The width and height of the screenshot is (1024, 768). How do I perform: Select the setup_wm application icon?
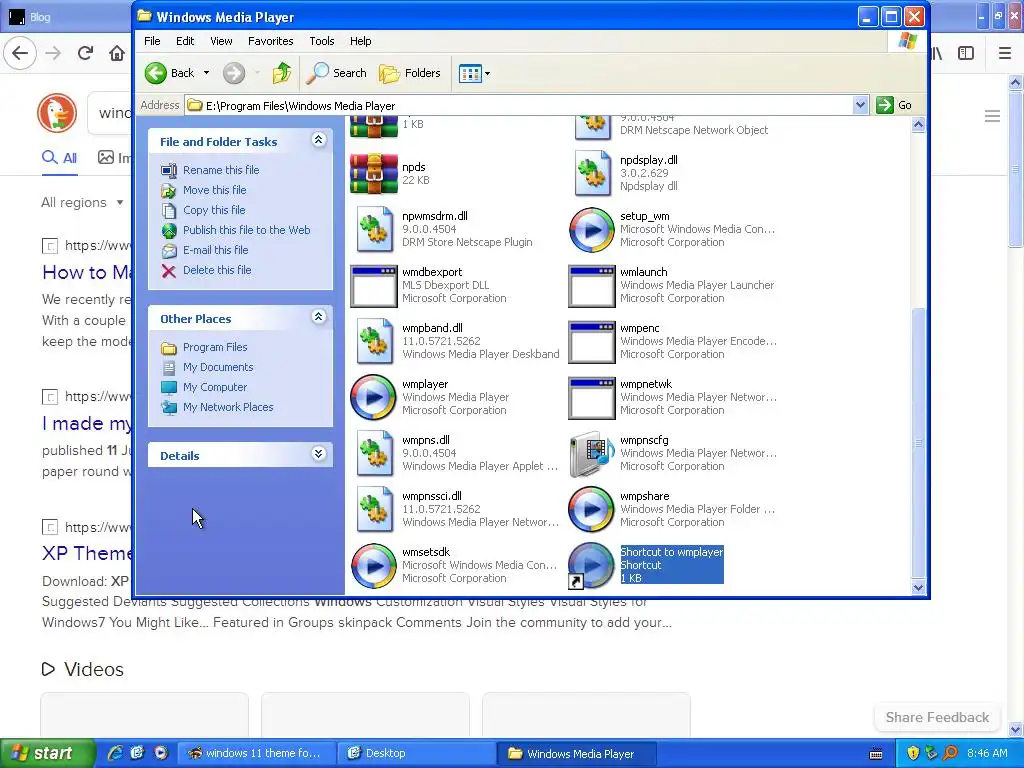point(592,230)
